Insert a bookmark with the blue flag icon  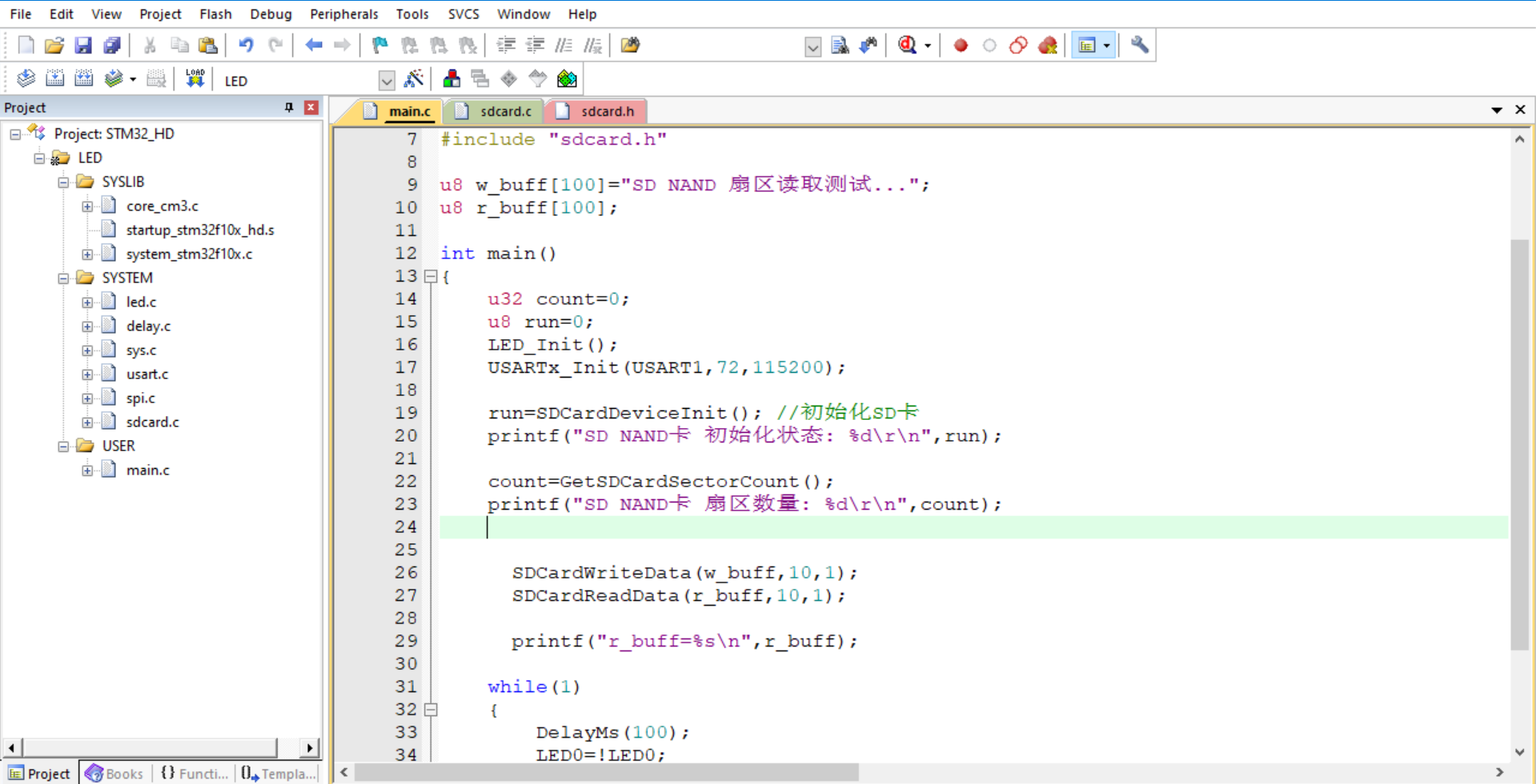[380, 46]
